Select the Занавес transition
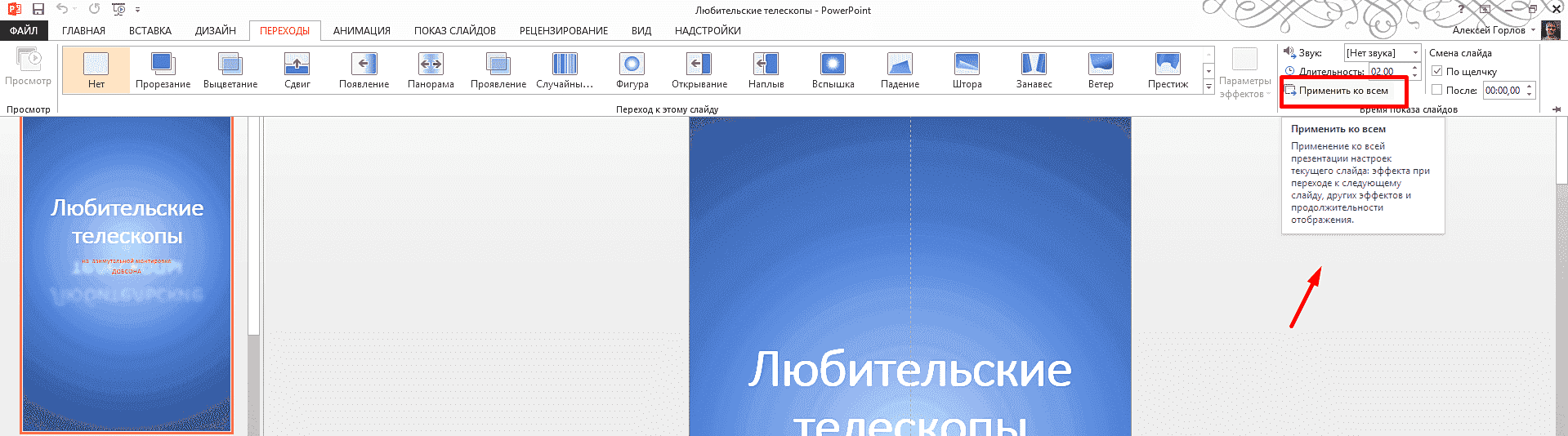 click(1034, 69)
